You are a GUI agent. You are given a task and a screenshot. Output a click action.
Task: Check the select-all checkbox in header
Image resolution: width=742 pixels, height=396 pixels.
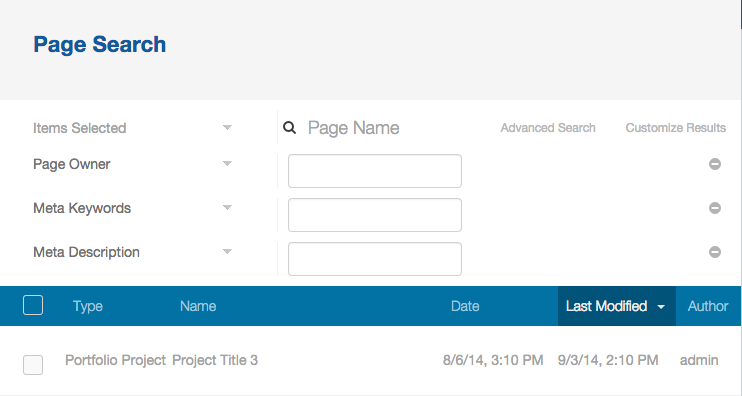click(33, 305)
